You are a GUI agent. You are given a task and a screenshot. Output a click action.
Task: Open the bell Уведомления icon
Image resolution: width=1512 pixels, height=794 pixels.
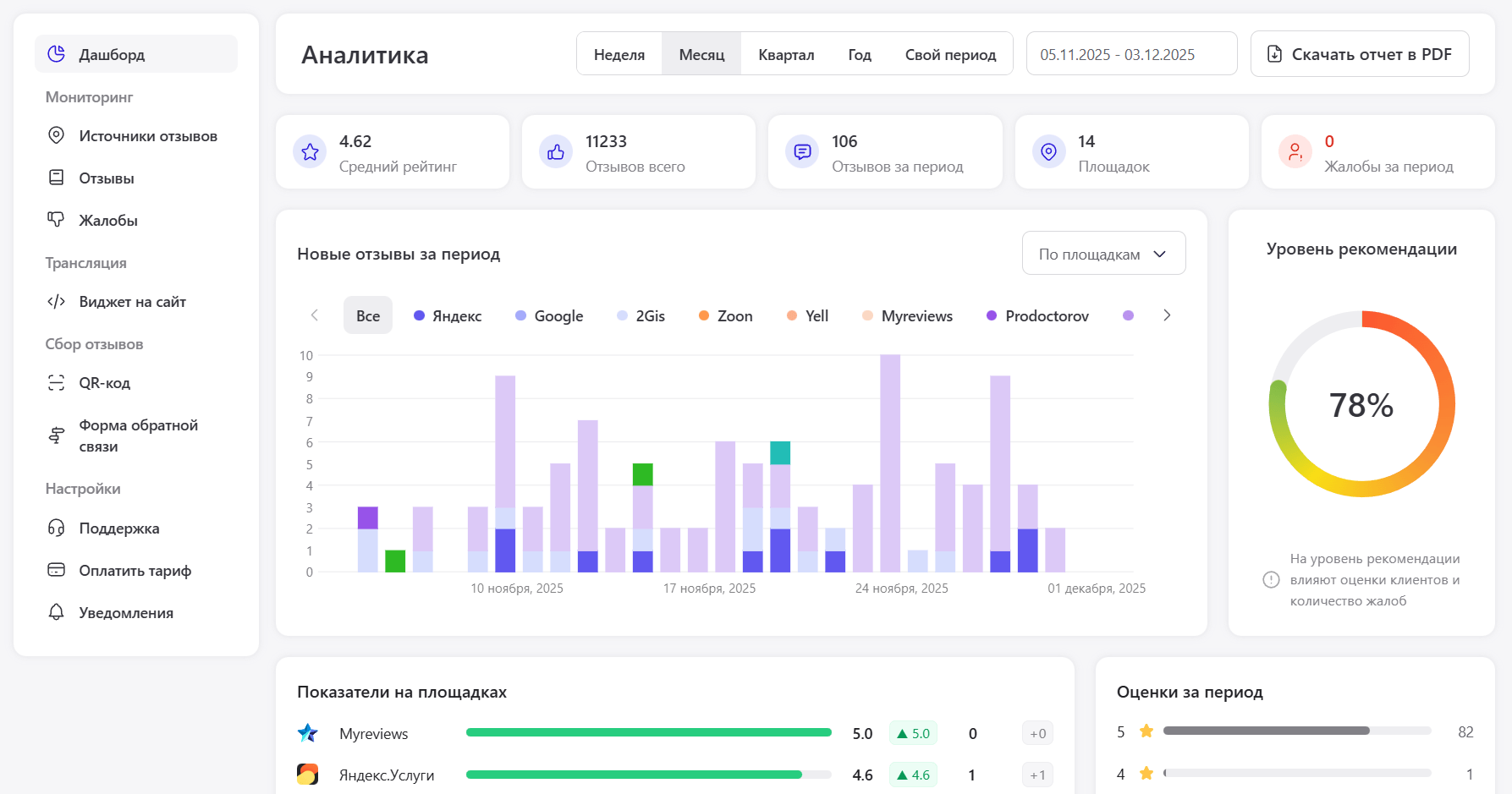(56, 612)
